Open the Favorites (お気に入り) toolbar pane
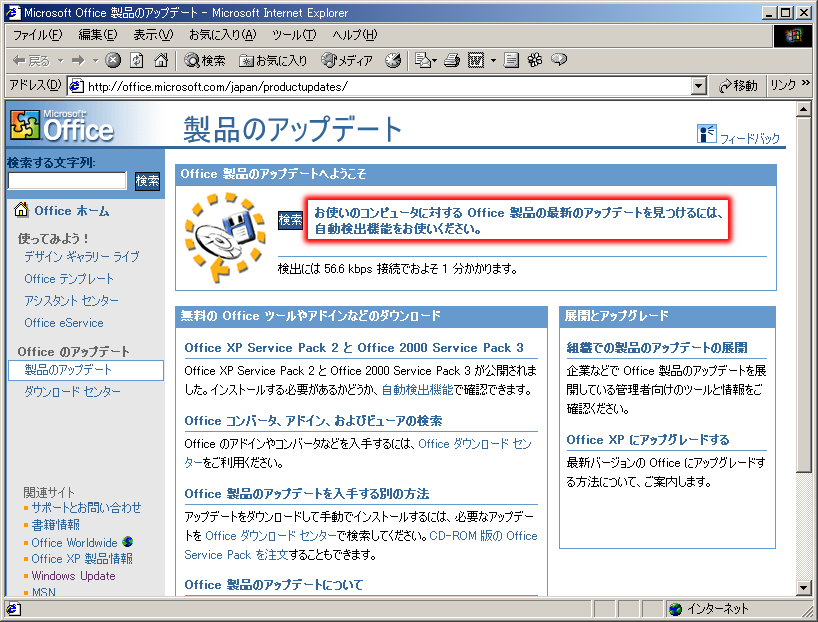The image size is (818, 622). pyautogui.click(x=273, y=61)
